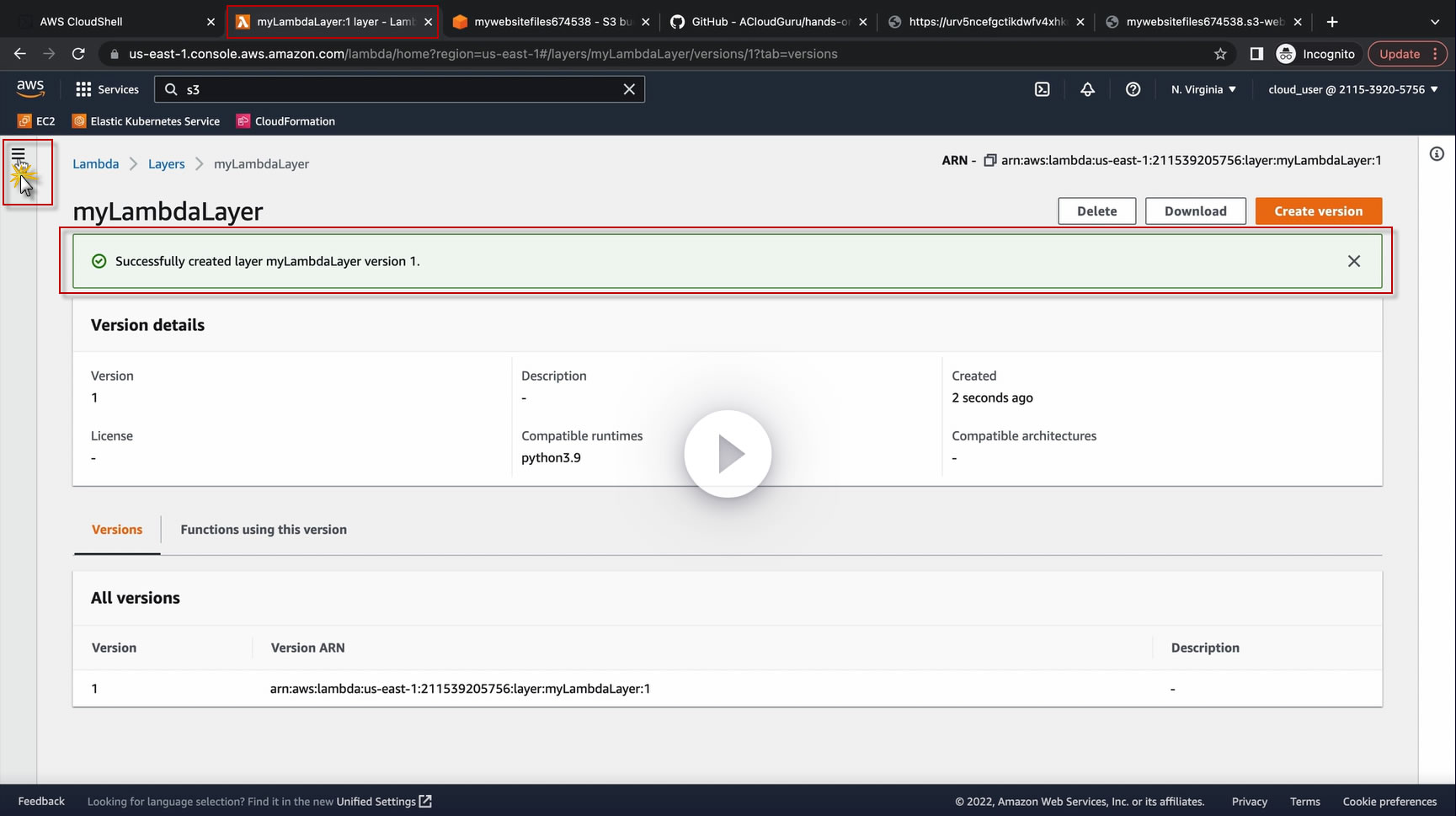Click the Create version button
Viewport: 1456px width, 816px height.
(1319, 211)
